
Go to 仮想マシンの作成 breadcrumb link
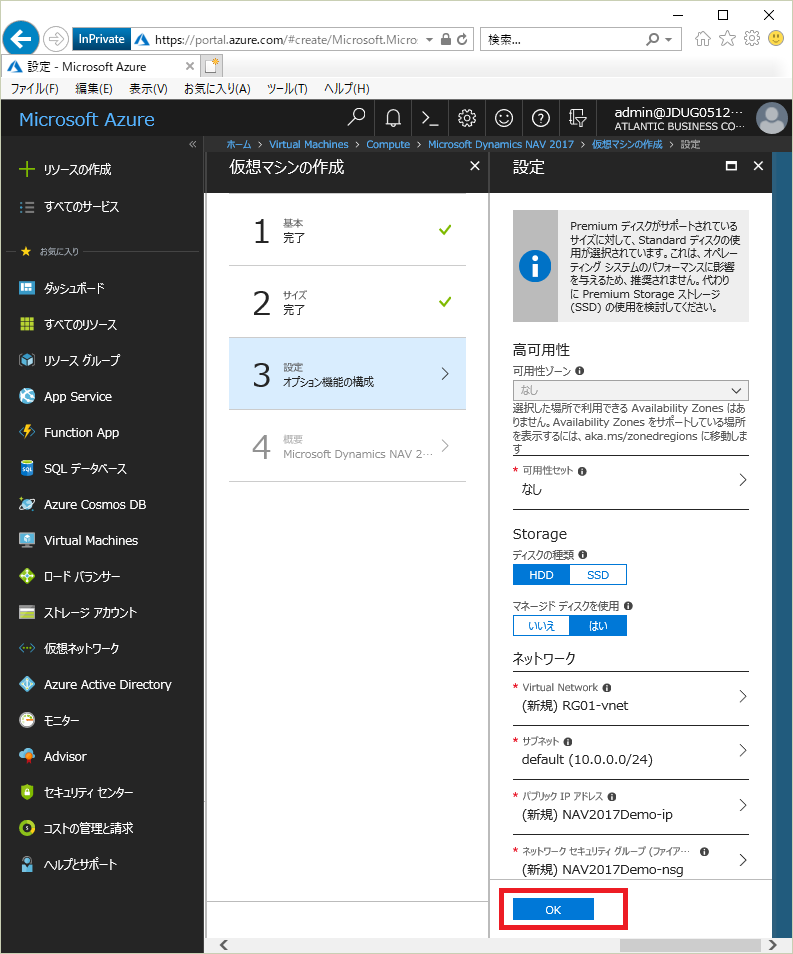coord(627,144)
